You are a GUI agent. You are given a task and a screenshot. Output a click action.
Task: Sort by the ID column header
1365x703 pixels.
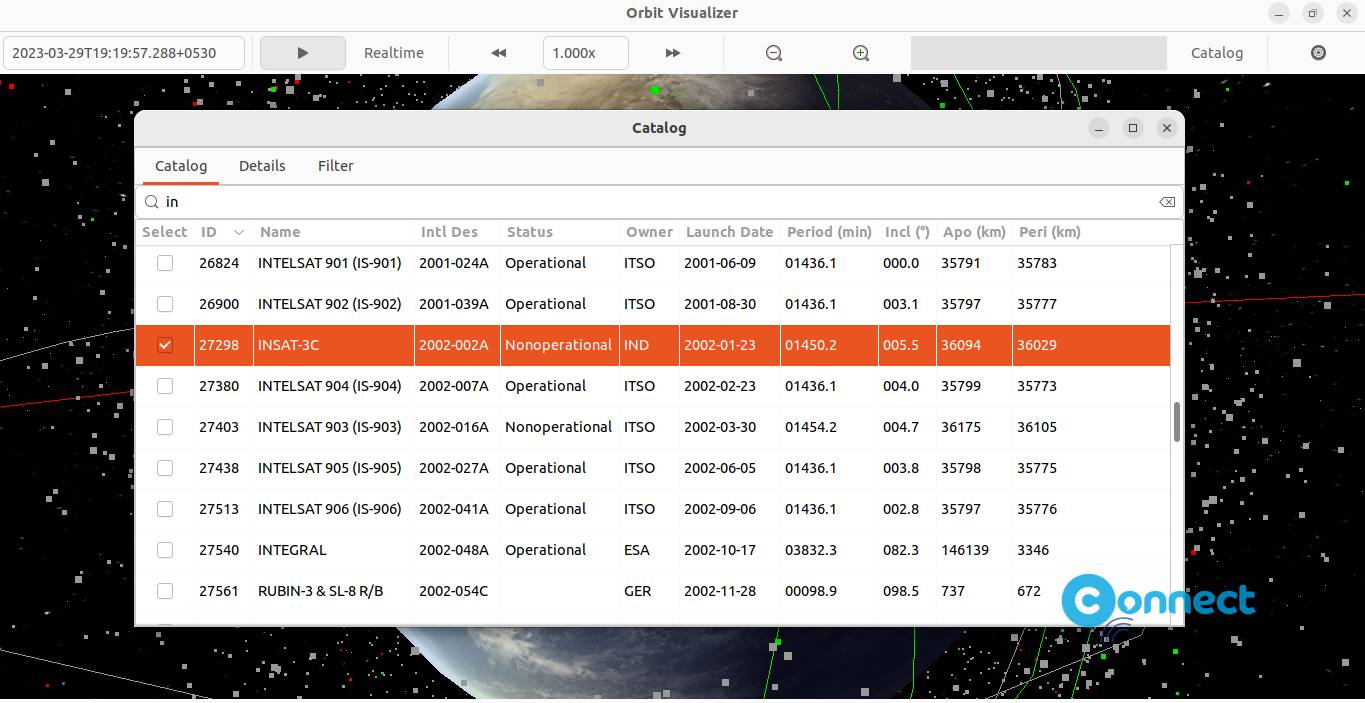tap(223, 232)
